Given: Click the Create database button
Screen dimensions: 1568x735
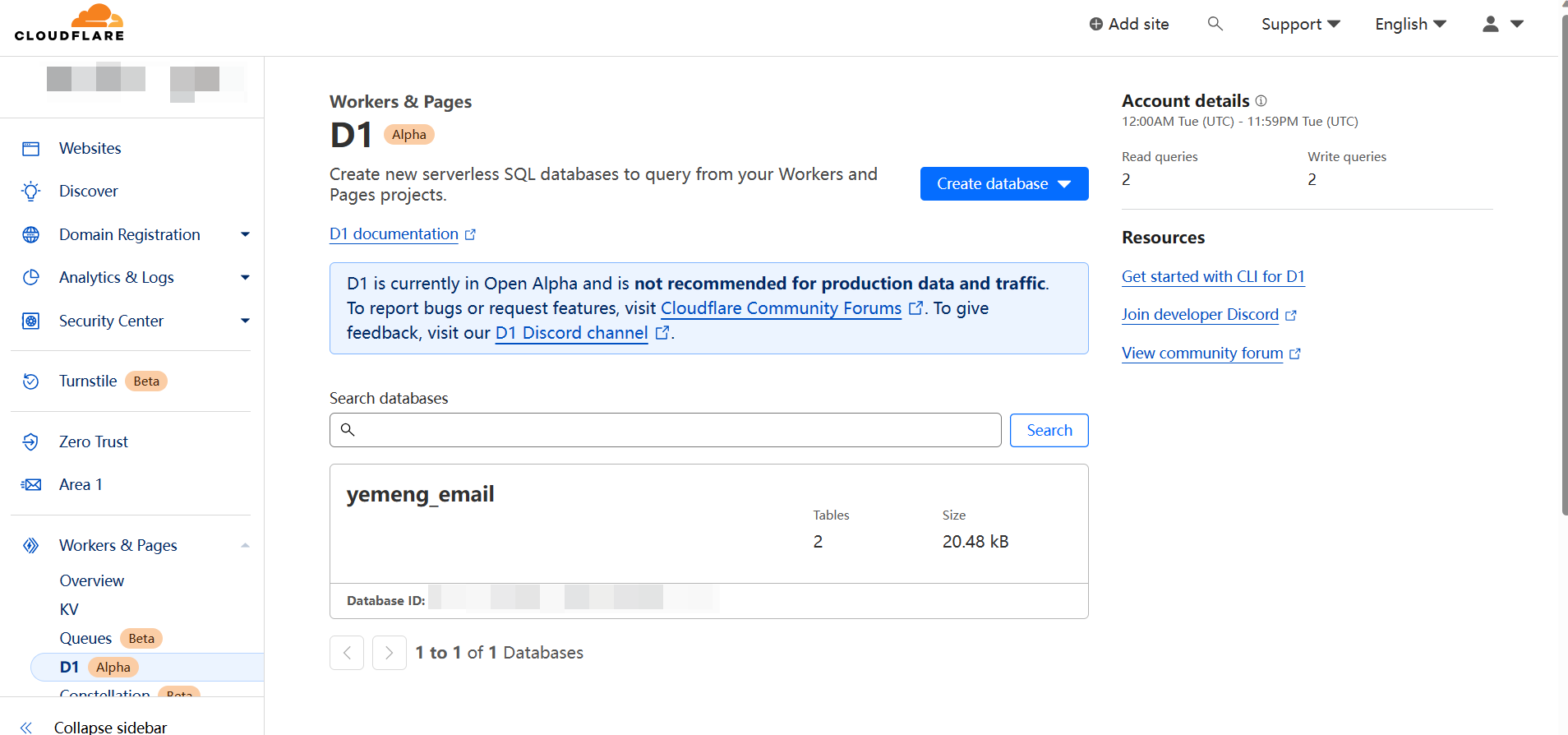Looking at the screenshot, I should (1003, 184).
